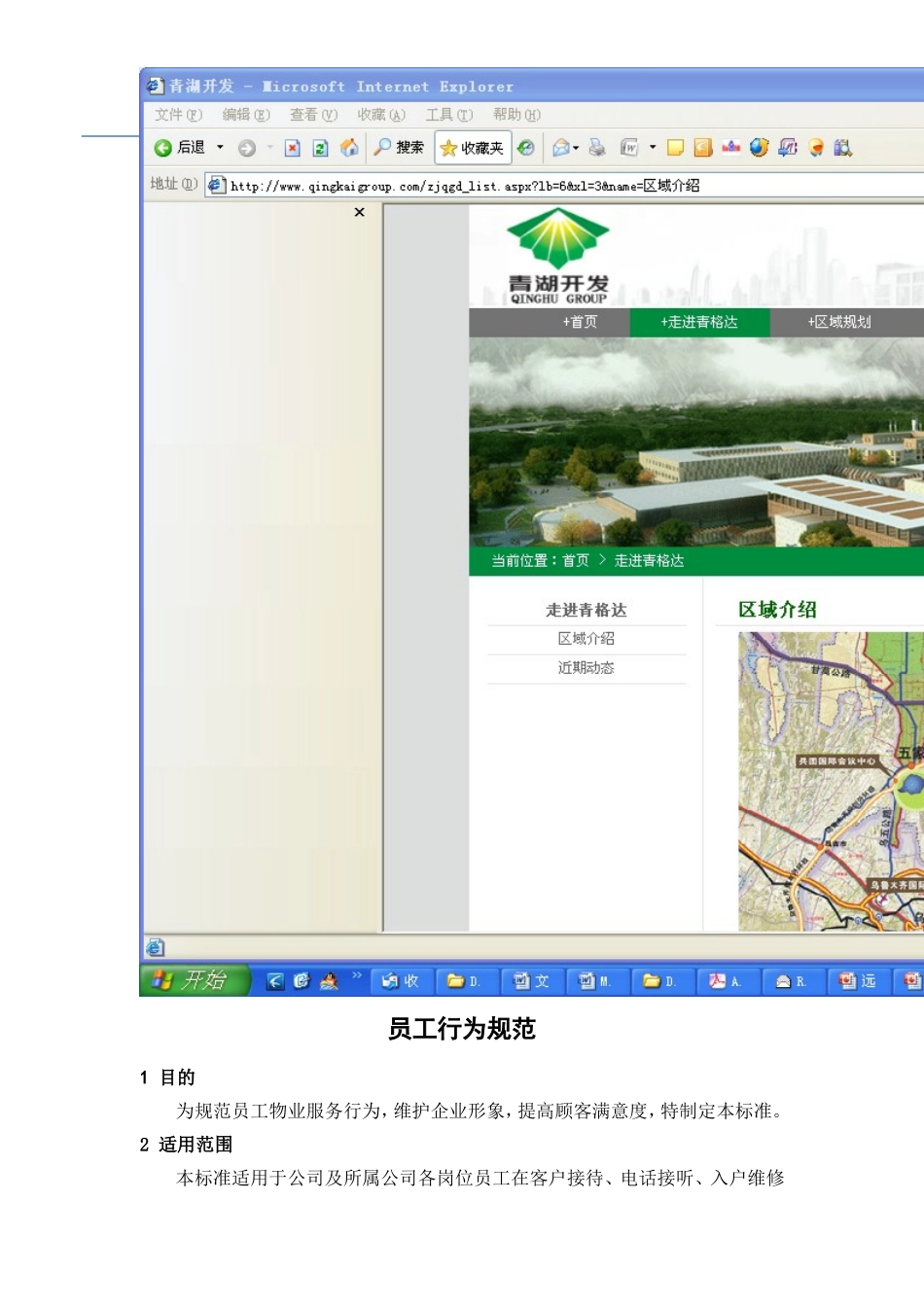The height and width of the screenshot is (1307, 924).
Task: Click the 近期动态 sidebar link
Action: click(x=586, y=668)
